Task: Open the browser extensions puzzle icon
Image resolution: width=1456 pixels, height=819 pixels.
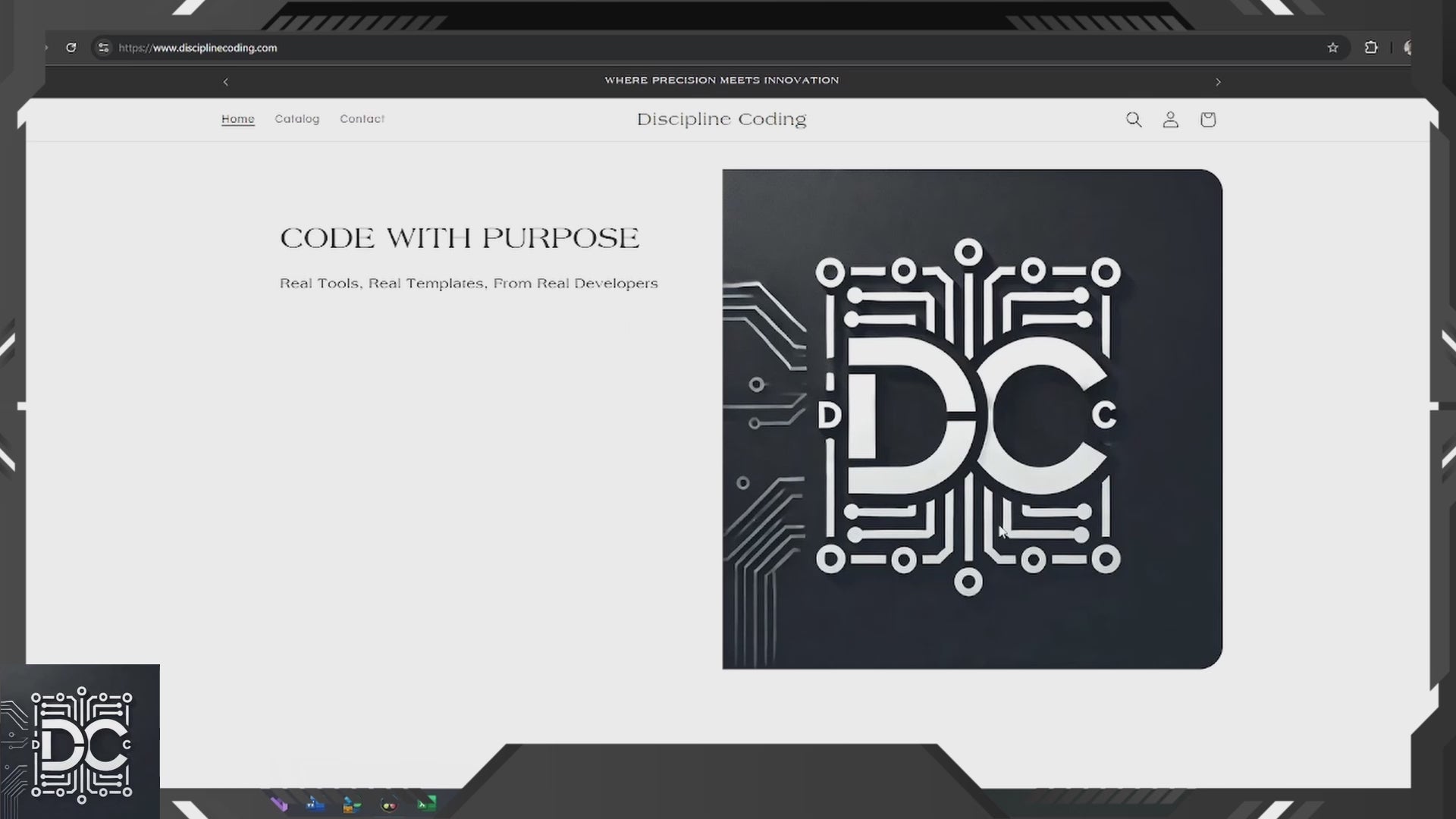Action: pos(1371,48)
